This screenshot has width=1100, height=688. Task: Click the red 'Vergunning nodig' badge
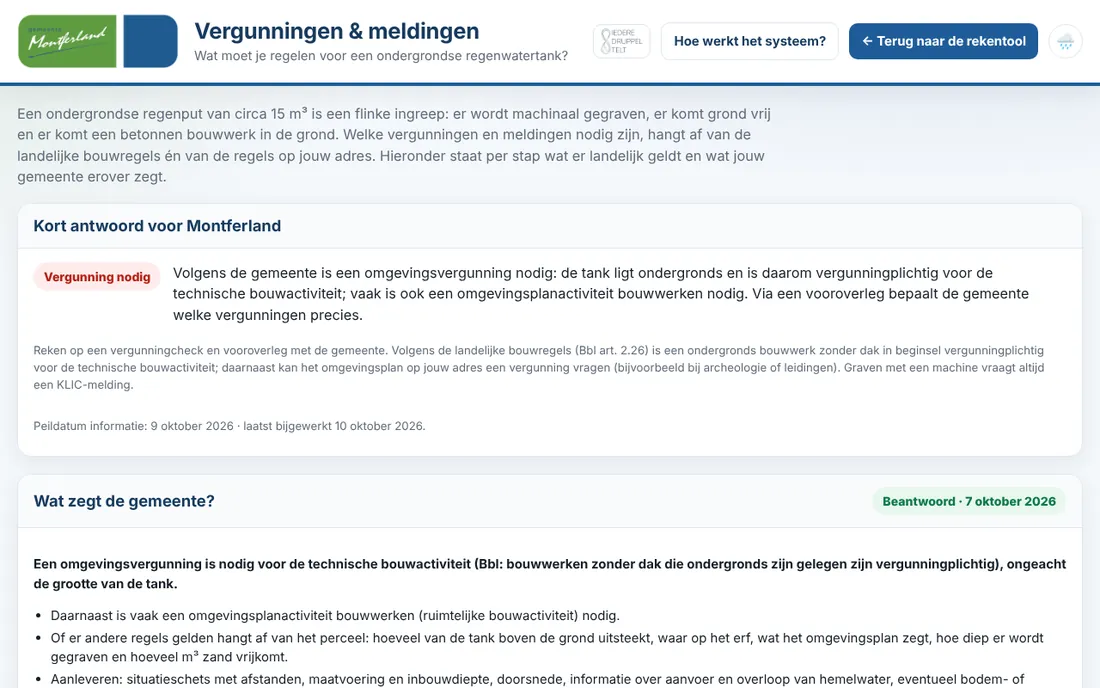pos(97,277)
